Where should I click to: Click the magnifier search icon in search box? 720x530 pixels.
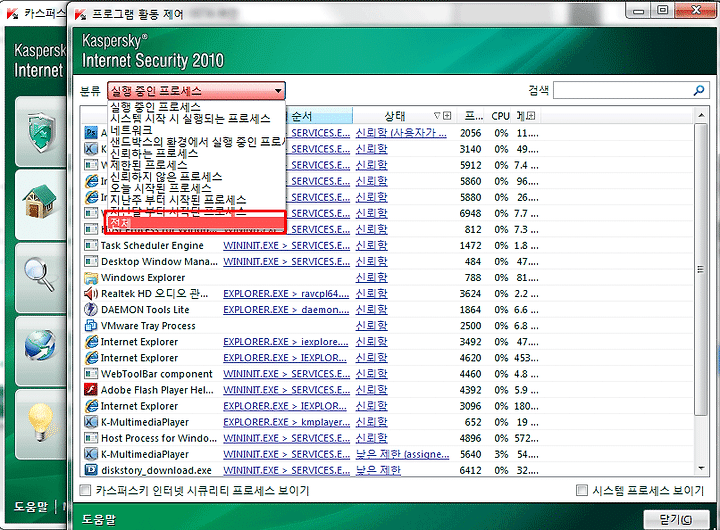(698, 90)
